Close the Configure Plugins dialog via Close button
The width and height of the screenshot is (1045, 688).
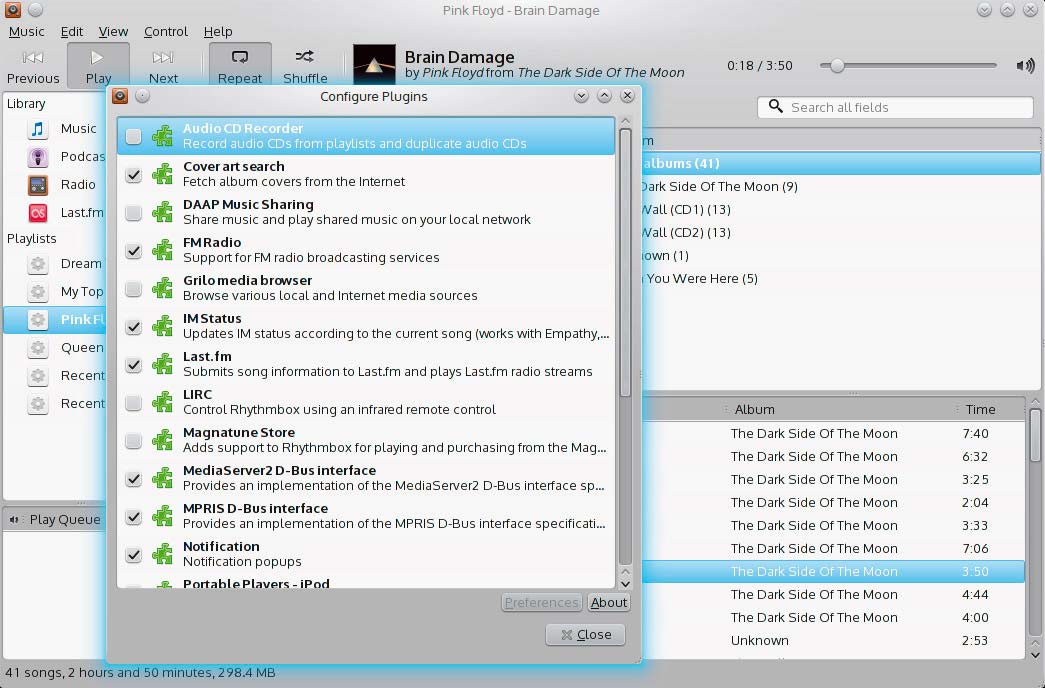pos(586,635)
